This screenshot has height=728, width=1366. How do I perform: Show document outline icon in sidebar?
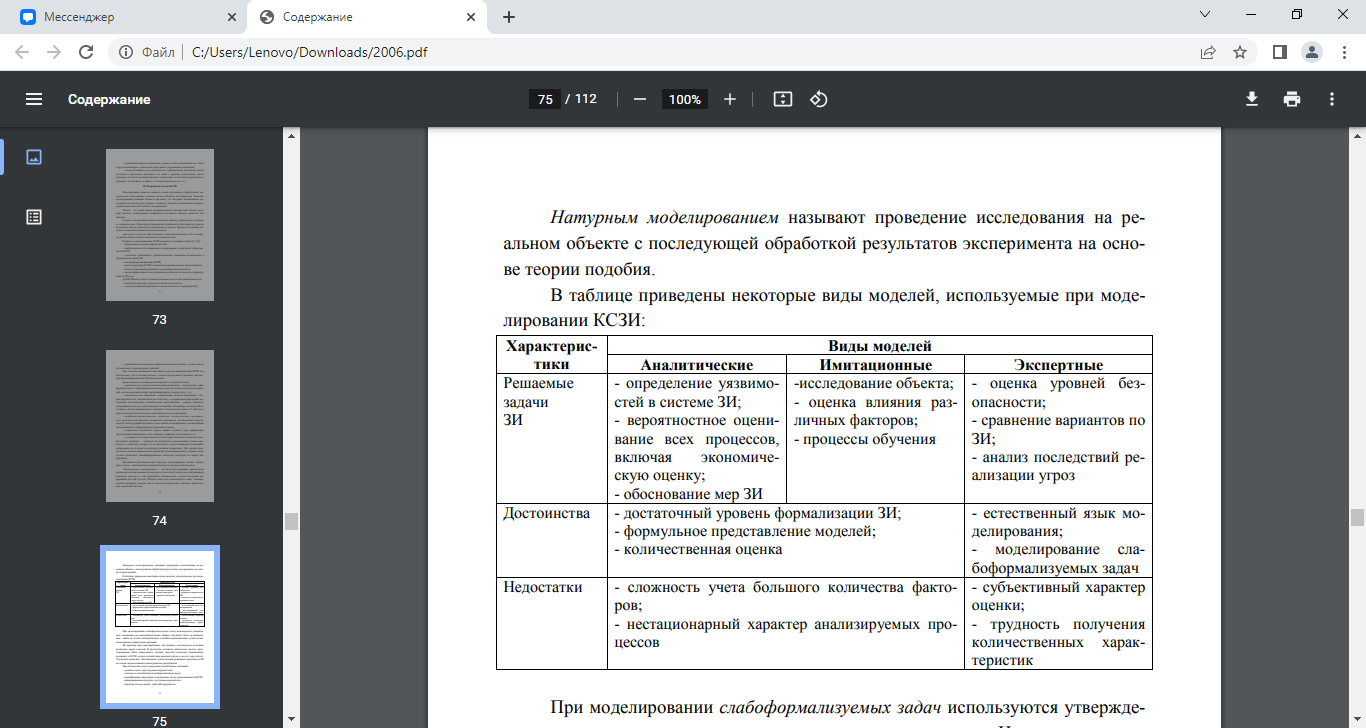tap(34, 217)
